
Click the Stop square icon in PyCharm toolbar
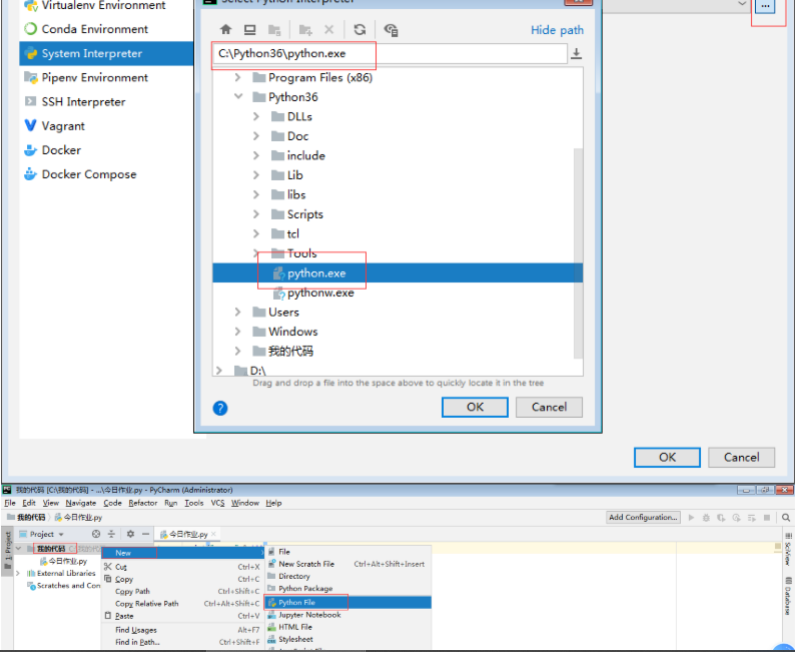pyautogui.click(x=767, y=518)
